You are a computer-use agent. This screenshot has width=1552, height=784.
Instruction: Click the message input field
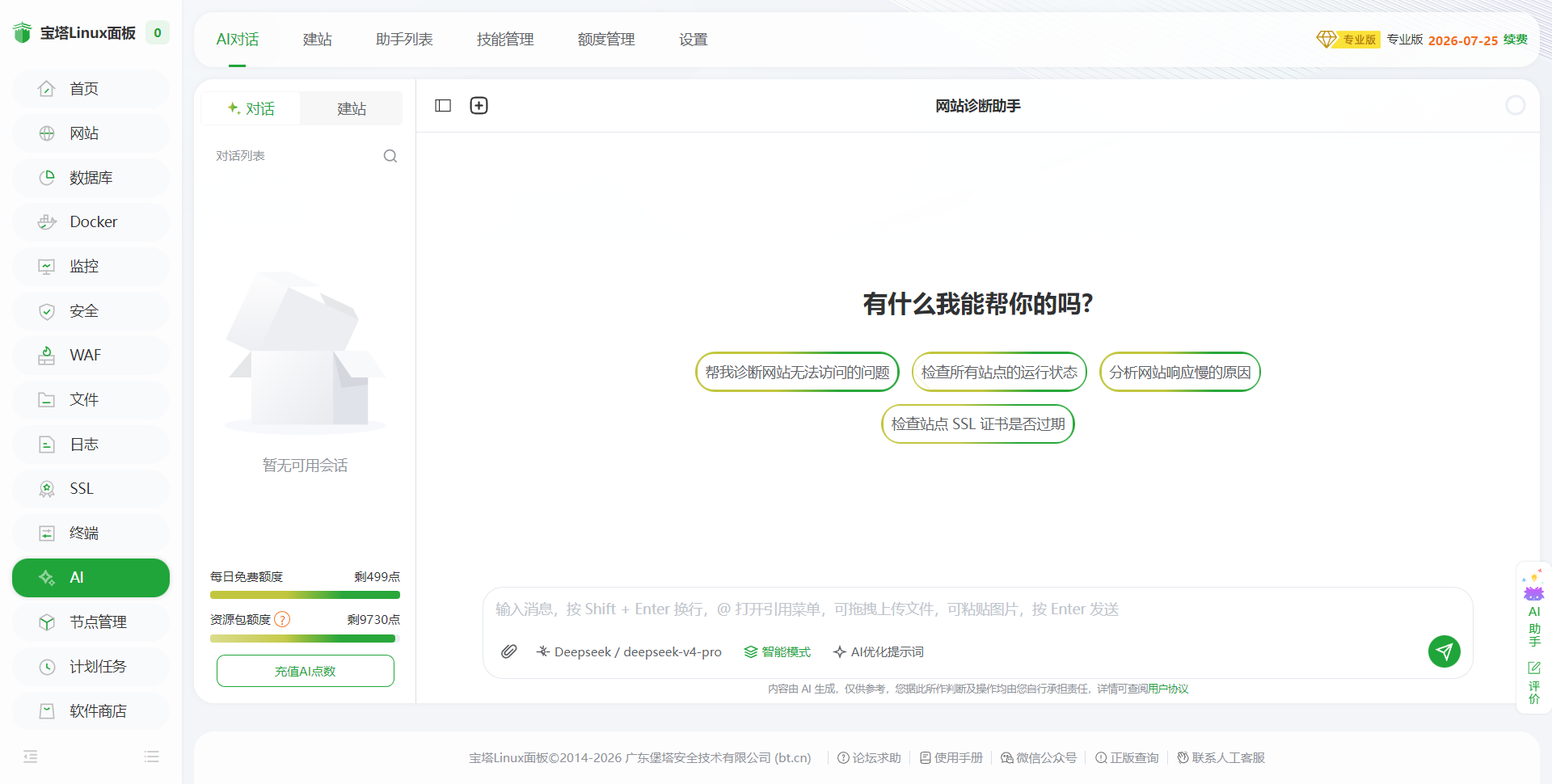[977, 609]
